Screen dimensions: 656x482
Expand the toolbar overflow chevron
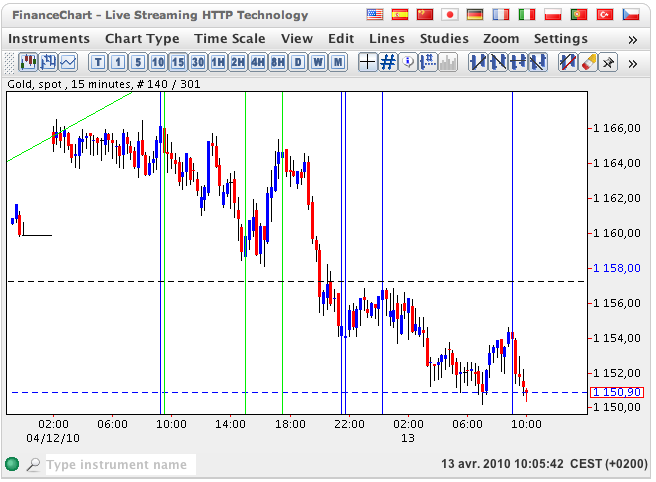tap(632, 63)
